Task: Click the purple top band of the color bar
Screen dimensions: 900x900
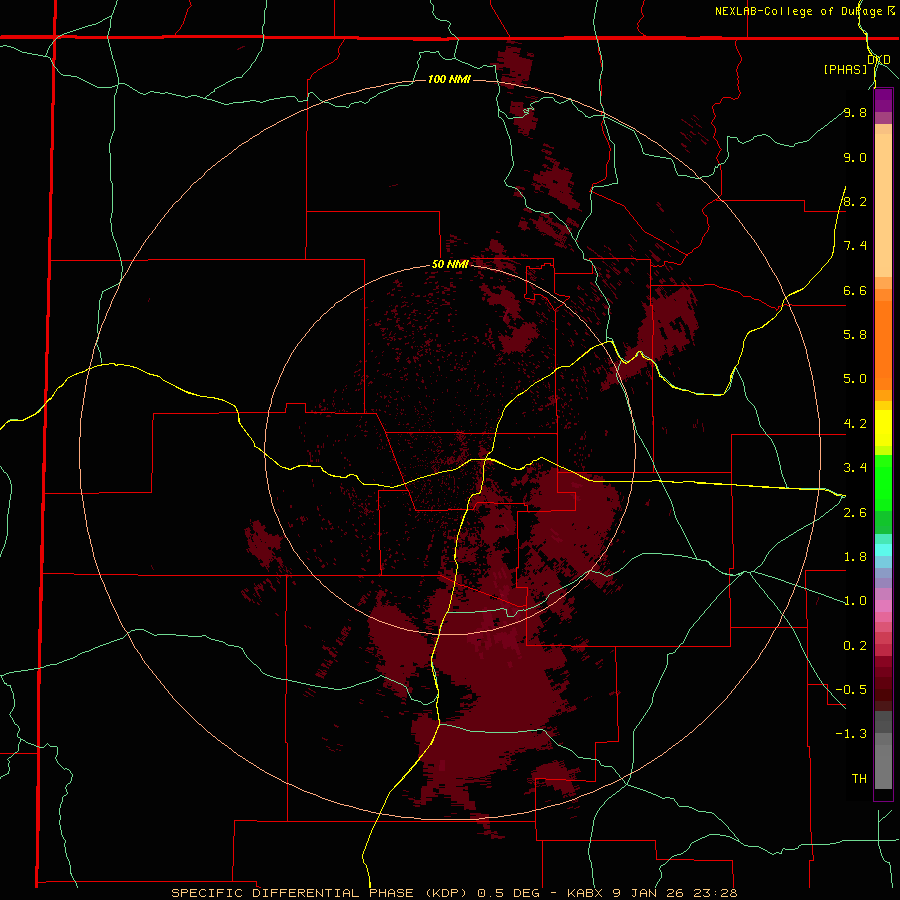Action: click(883, 100)
